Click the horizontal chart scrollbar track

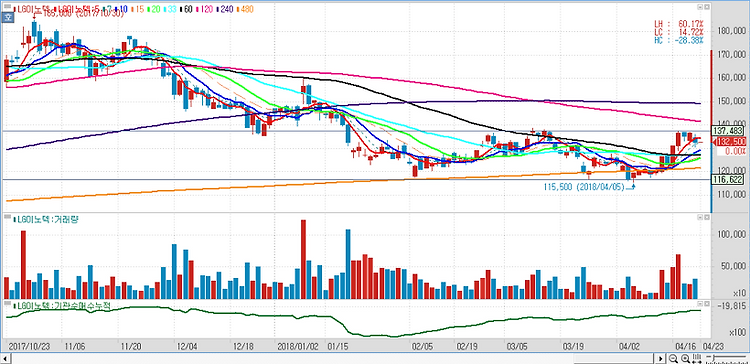click(x=333, y=358)
